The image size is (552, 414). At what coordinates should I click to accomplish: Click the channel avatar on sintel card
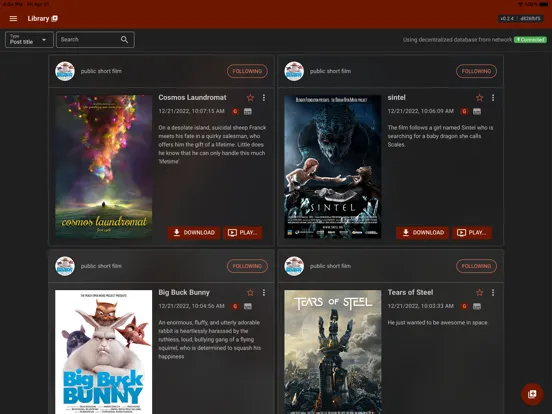click(294, 71)
